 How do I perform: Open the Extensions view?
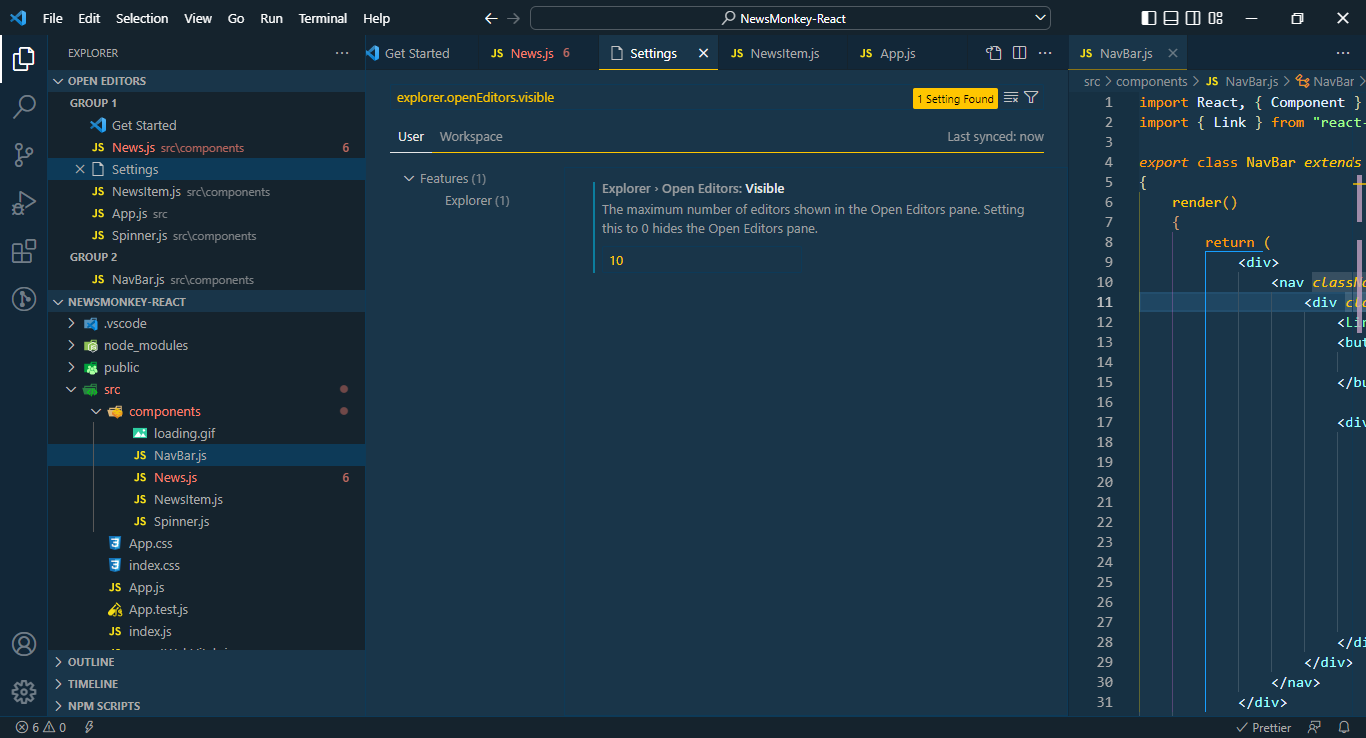pyautogui.click(x=24, y=251)
